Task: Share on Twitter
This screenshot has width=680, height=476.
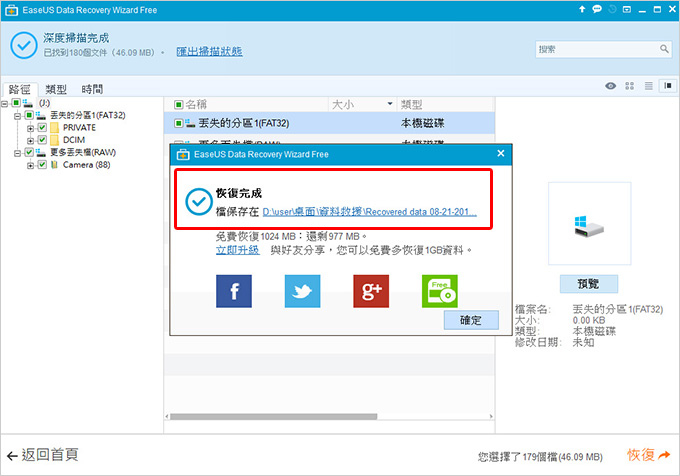Action: (302, 291)
